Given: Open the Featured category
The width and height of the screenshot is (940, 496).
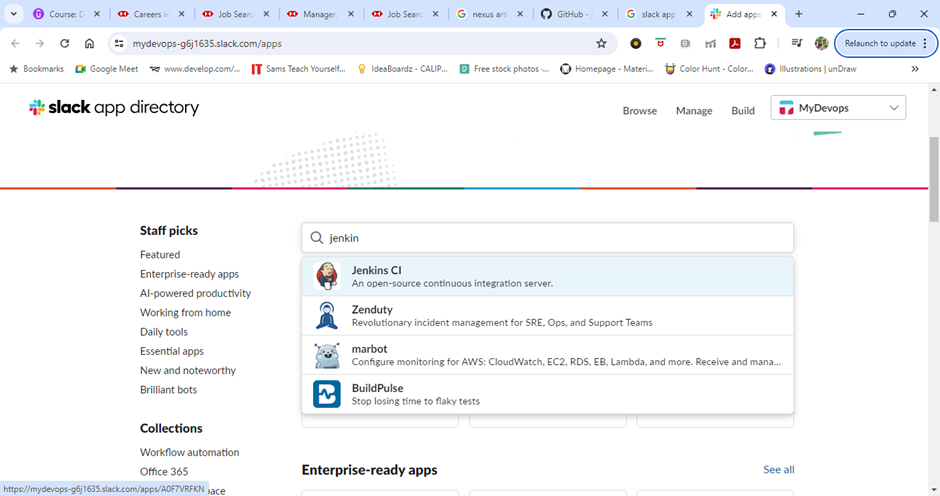Looking at the screenshot, I should [160, 254].
